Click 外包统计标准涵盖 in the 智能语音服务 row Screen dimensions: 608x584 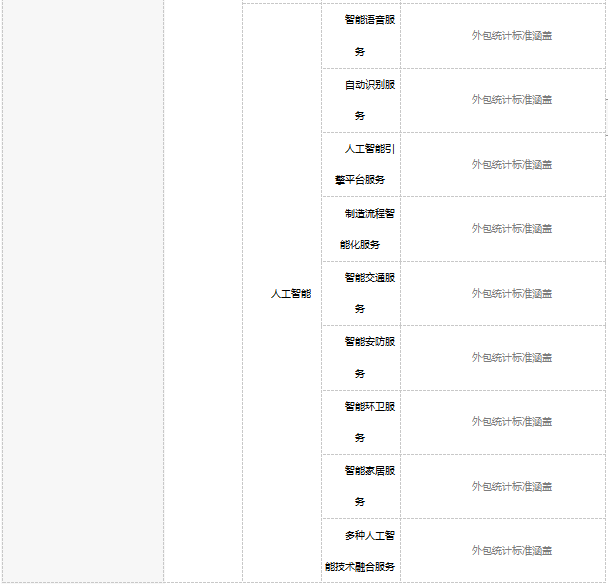pos(512,36)
